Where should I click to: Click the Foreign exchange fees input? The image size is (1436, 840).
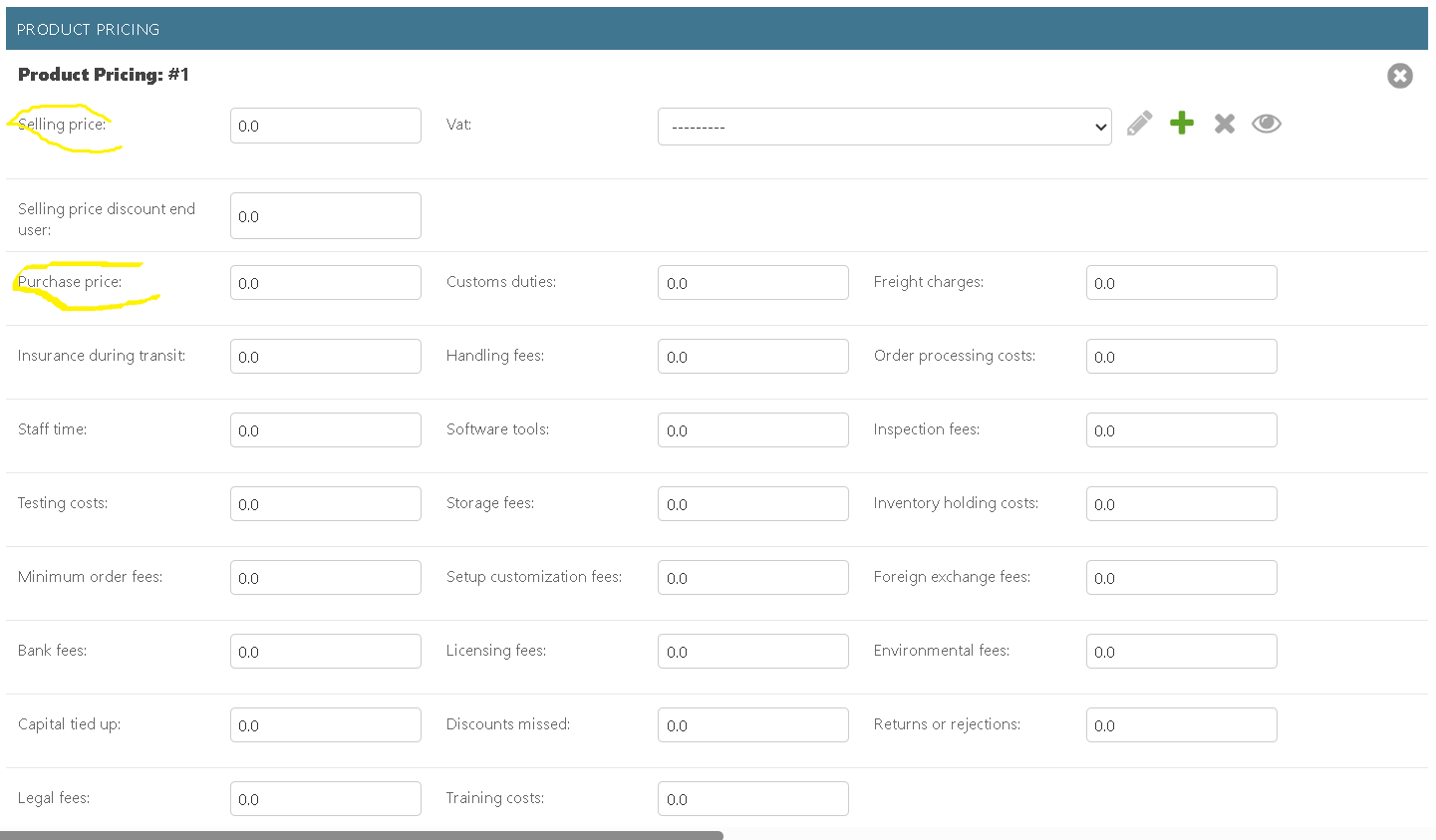(x=1181, y=578)
